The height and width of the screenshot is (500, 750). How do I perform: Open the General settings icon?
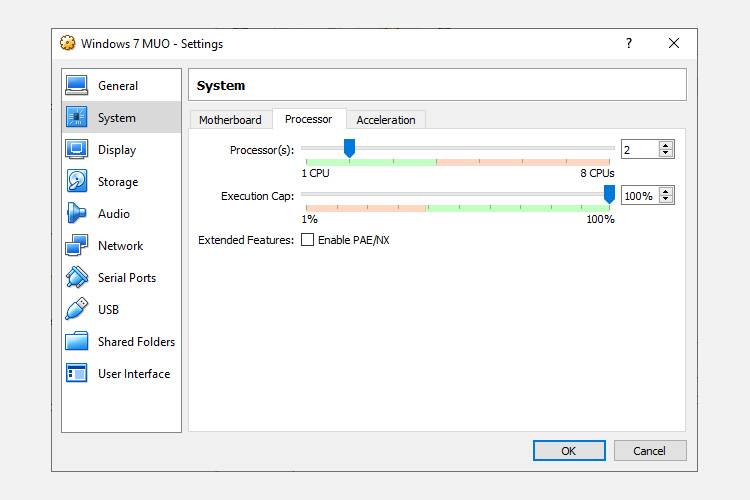pos(77,86)
